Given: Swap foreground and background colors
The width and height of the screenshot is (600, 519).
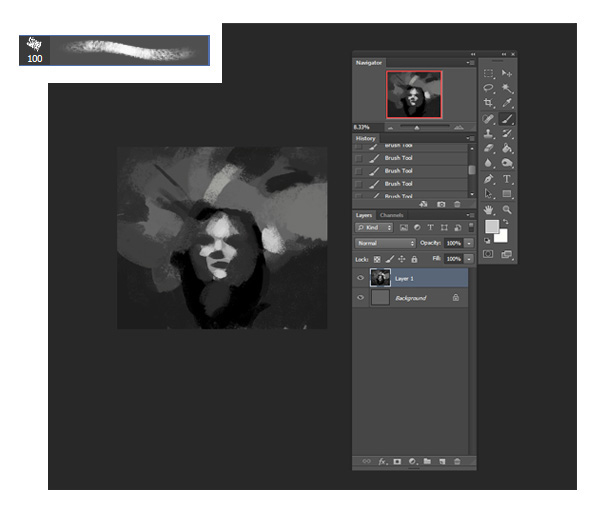Looking at the screenshot, I should 506,222.
